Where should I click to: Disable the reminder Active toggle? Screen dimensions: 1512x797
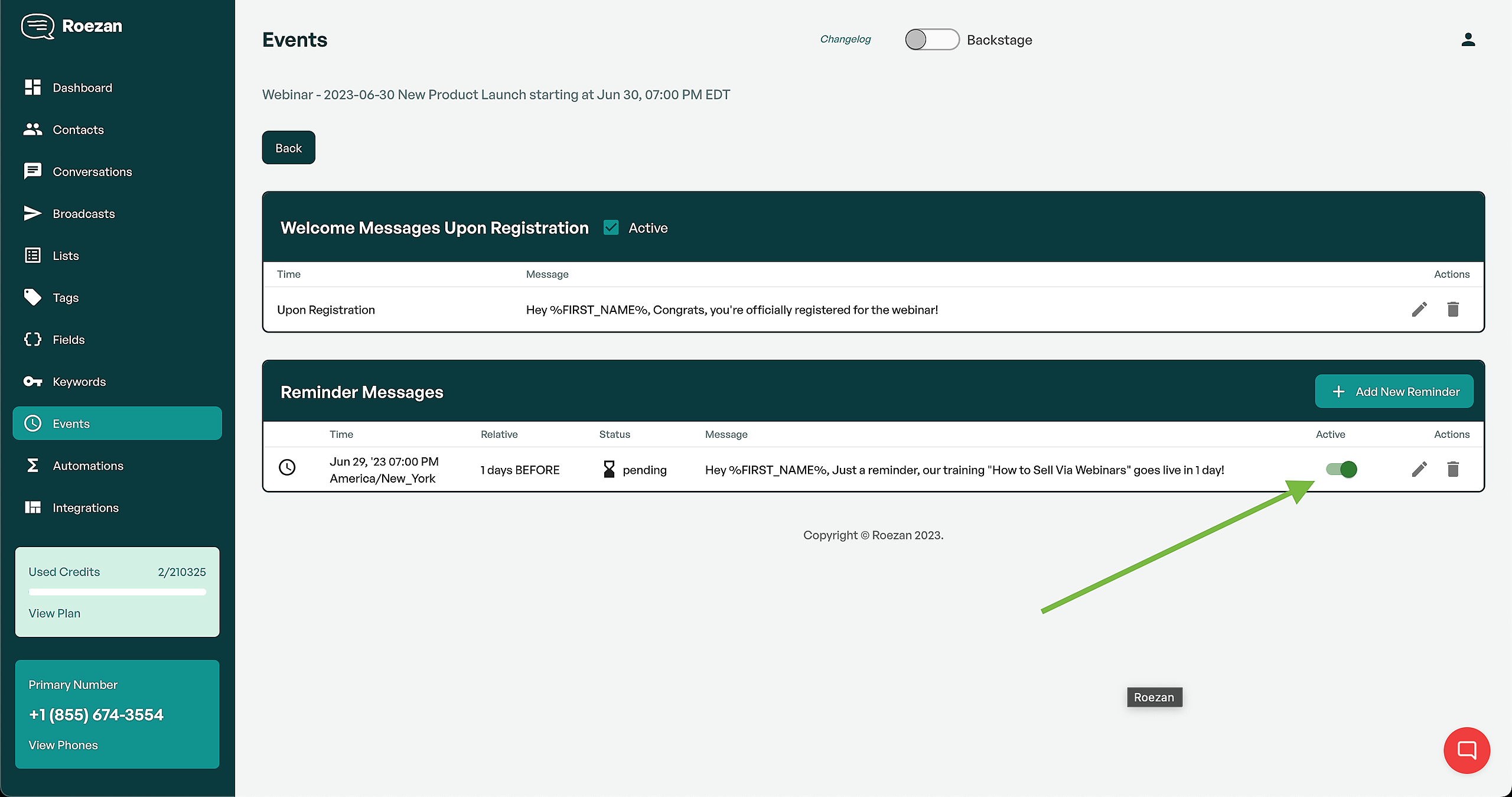coord(1341,469)
